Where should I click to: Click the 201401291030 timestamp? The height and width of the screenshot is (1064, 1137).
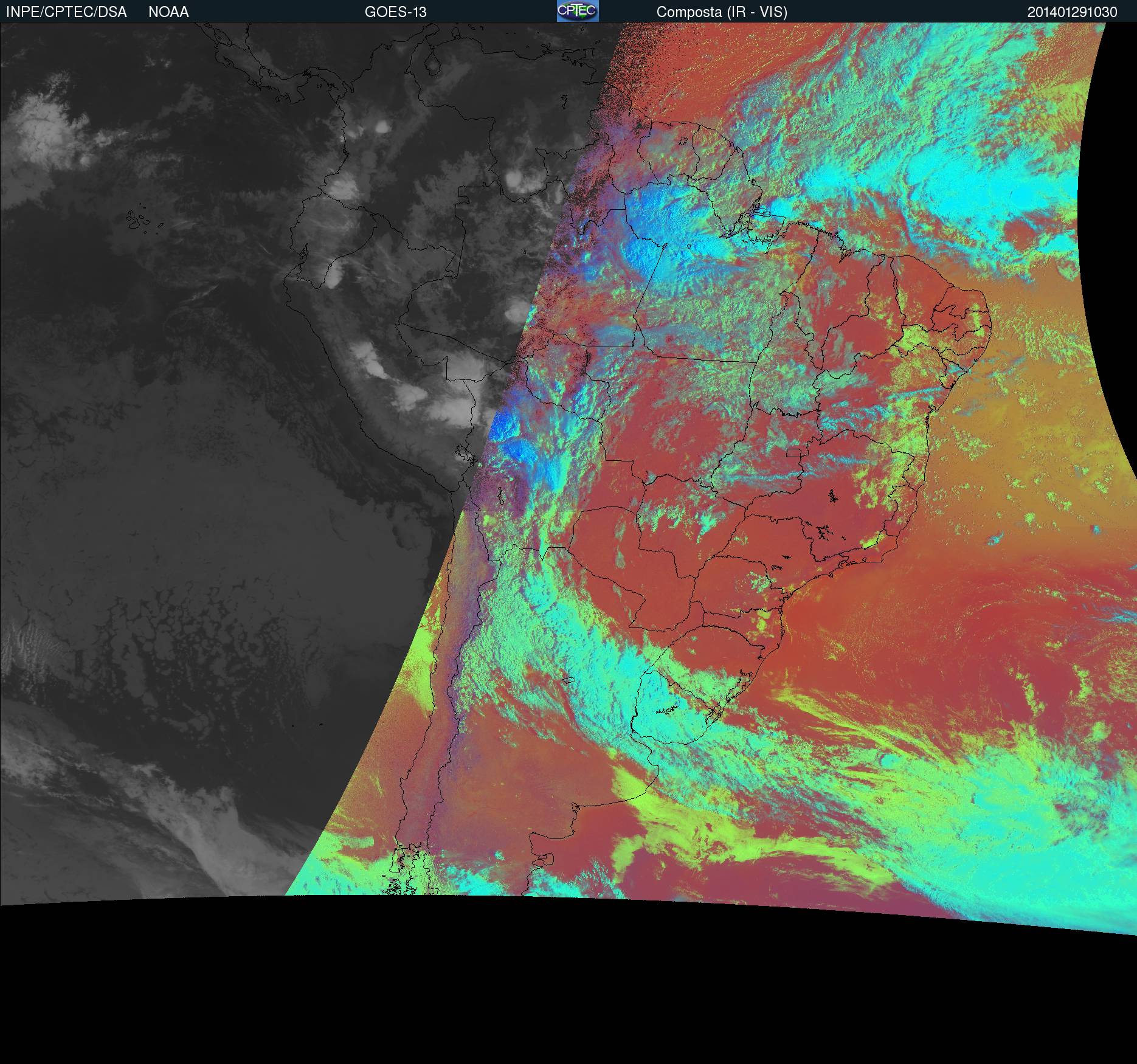[1073, 12]
